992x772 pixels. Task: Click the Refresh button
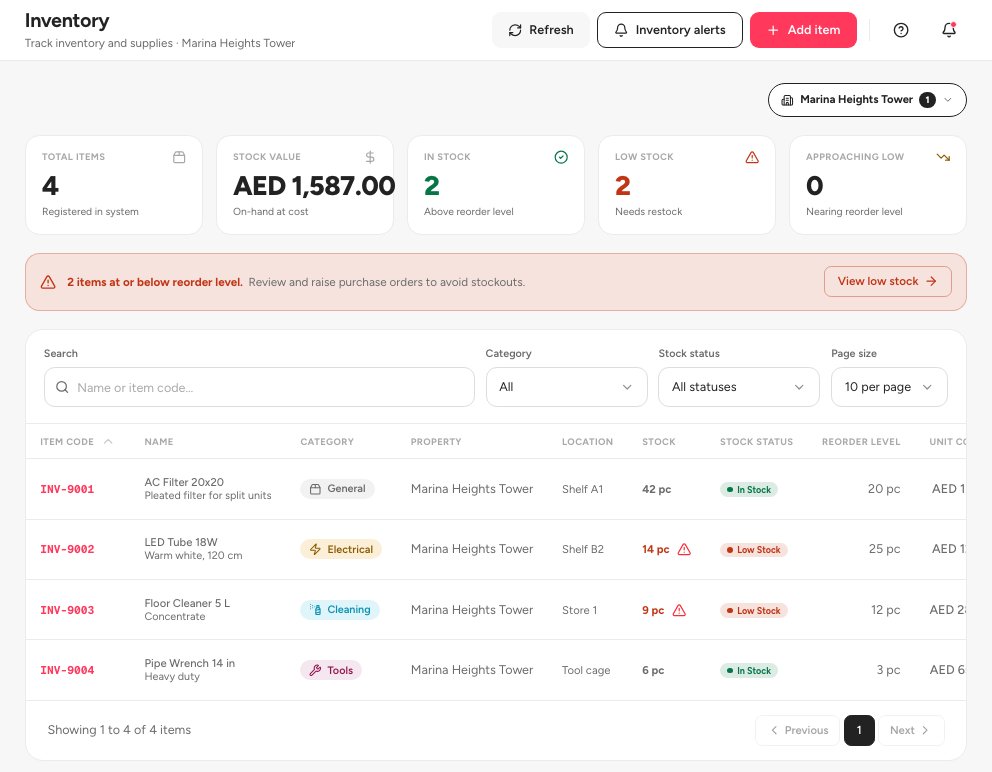540,30
